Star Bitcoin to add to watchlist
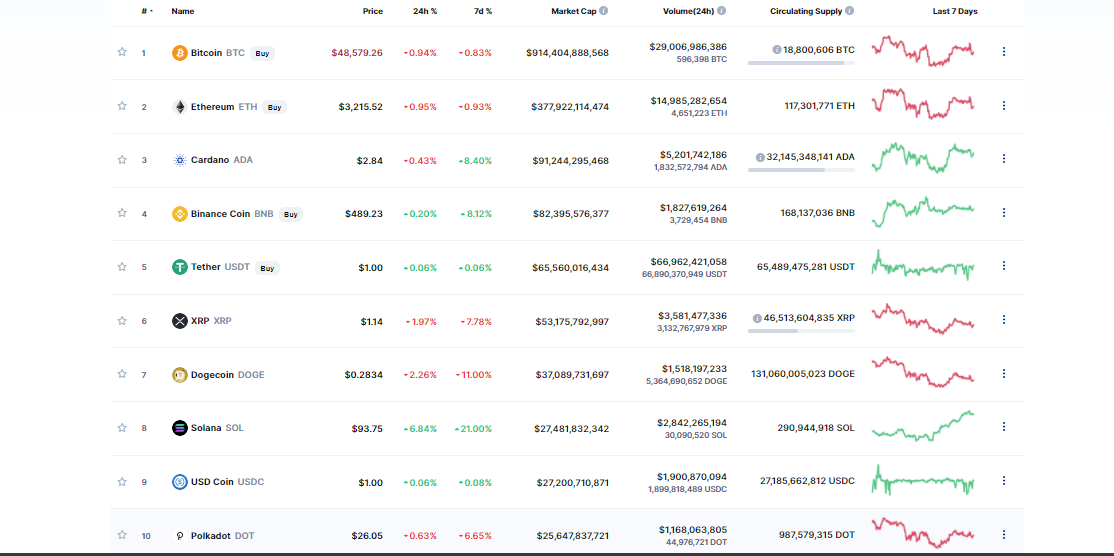 click(x=122, y=52)
